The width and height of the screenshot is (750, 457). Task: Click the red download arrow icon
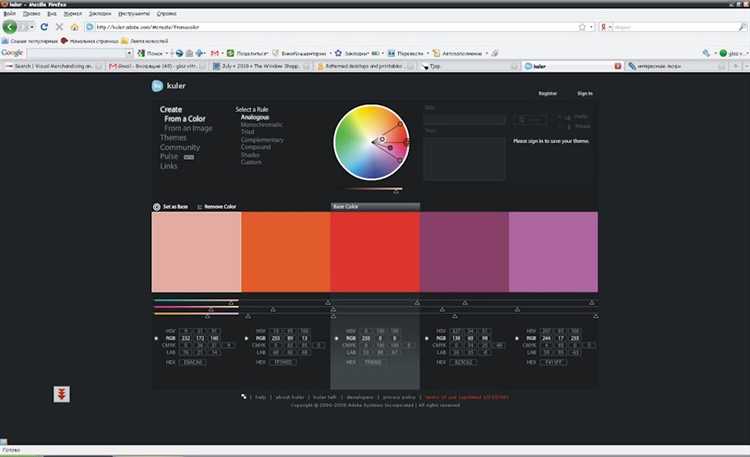coord(62,395)
